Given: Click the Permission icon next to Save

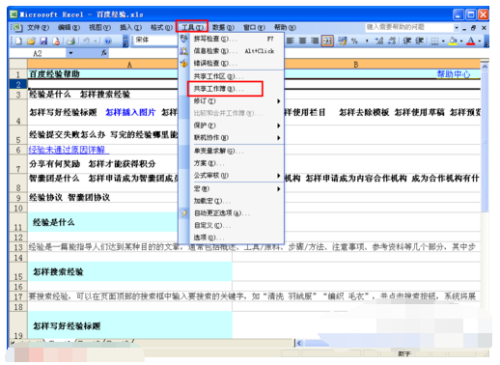Looking at the screenshot, I should click(56, 41).
